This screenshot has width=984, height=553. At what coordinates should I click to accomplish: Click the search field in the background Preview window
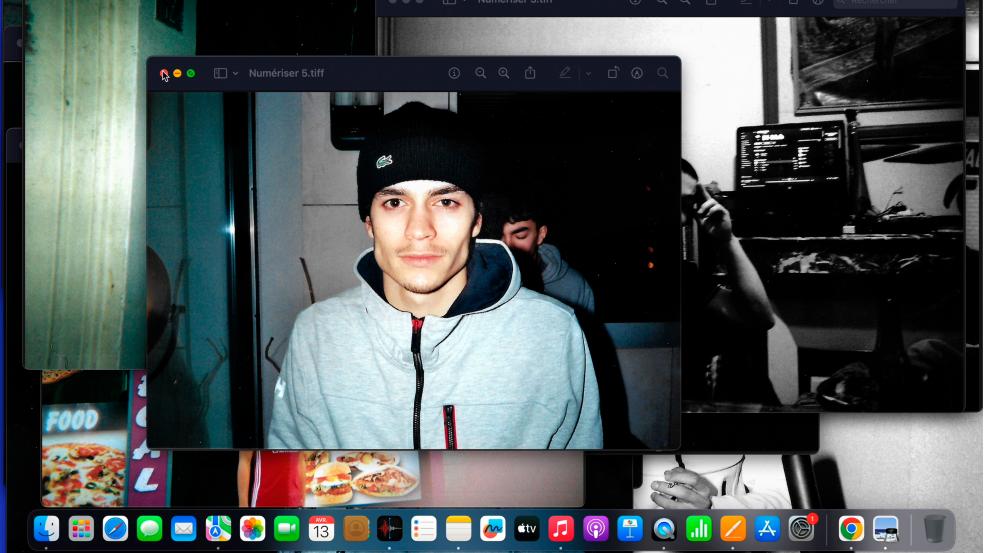click(896, 3)
